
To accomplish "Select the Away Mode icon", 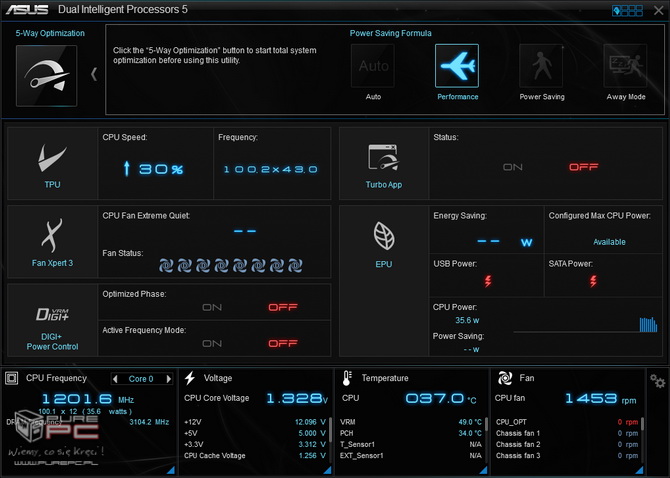I will click(625, 66).
